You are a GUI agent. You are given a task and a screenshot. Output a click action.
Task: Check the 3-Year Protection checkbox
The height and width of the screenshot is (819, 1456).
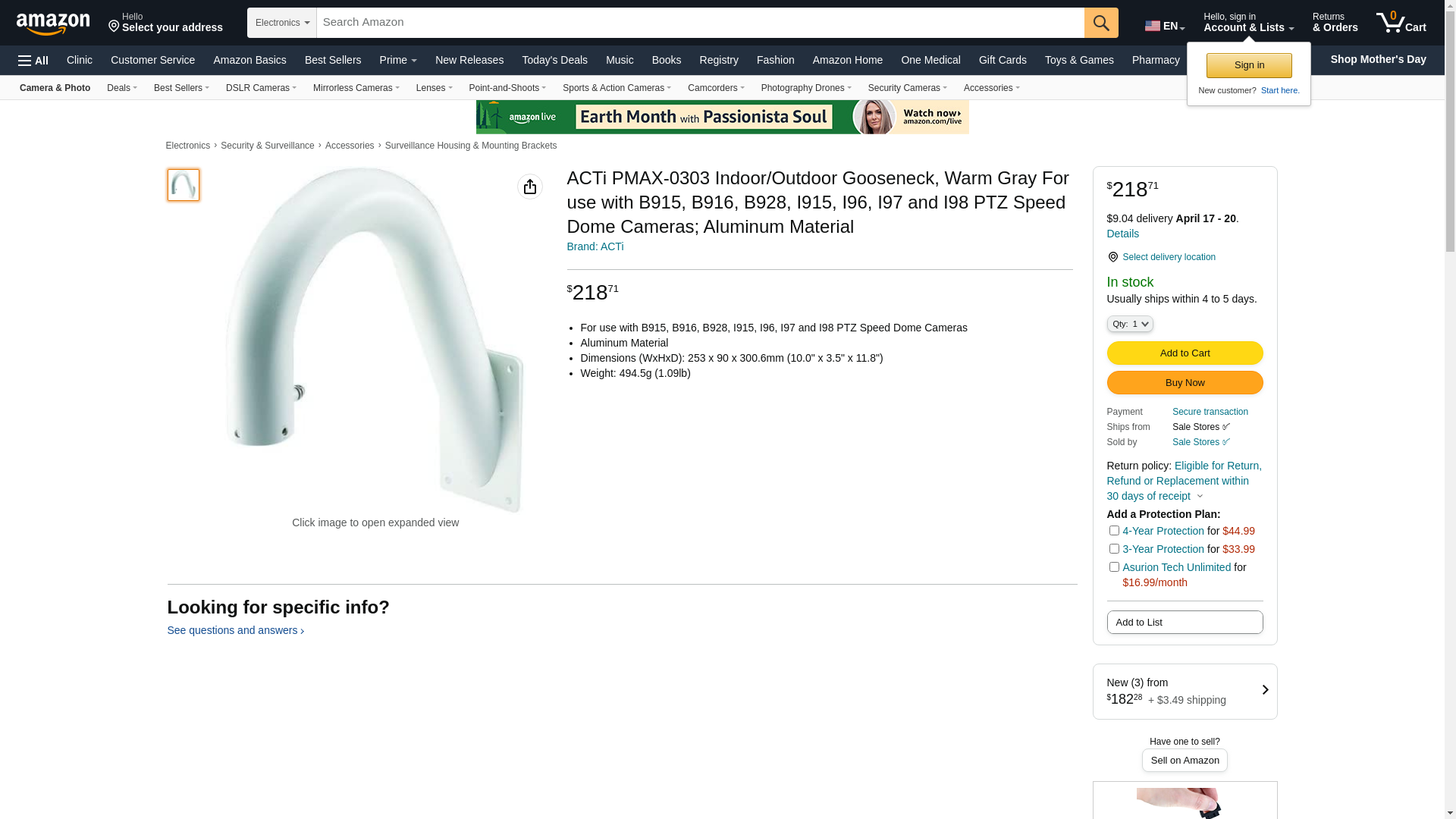click(x=1114, y=548)
